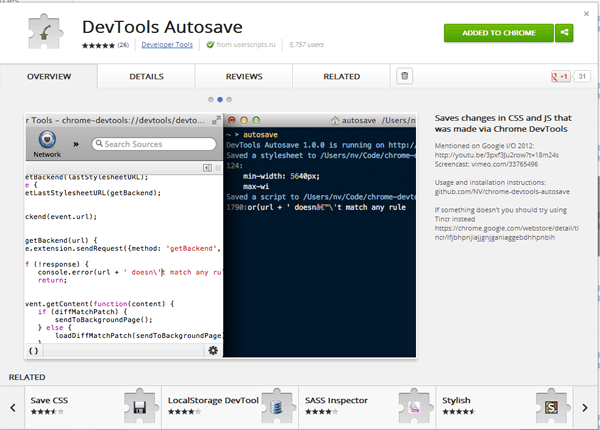600x430 pixels.
Task: Click the vimeo.com/33765496 screencast text
Action: pos(504,164)
